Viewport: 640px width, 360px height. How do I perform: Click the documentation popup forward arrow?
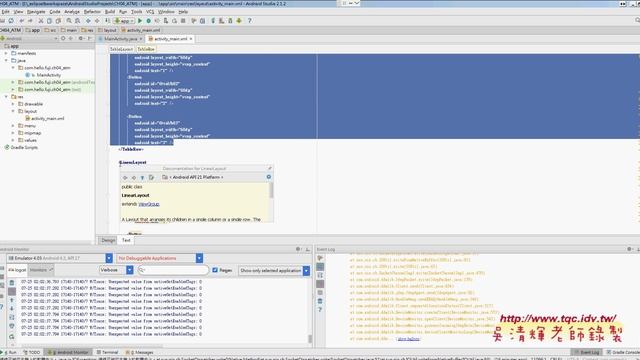(133, 178)
